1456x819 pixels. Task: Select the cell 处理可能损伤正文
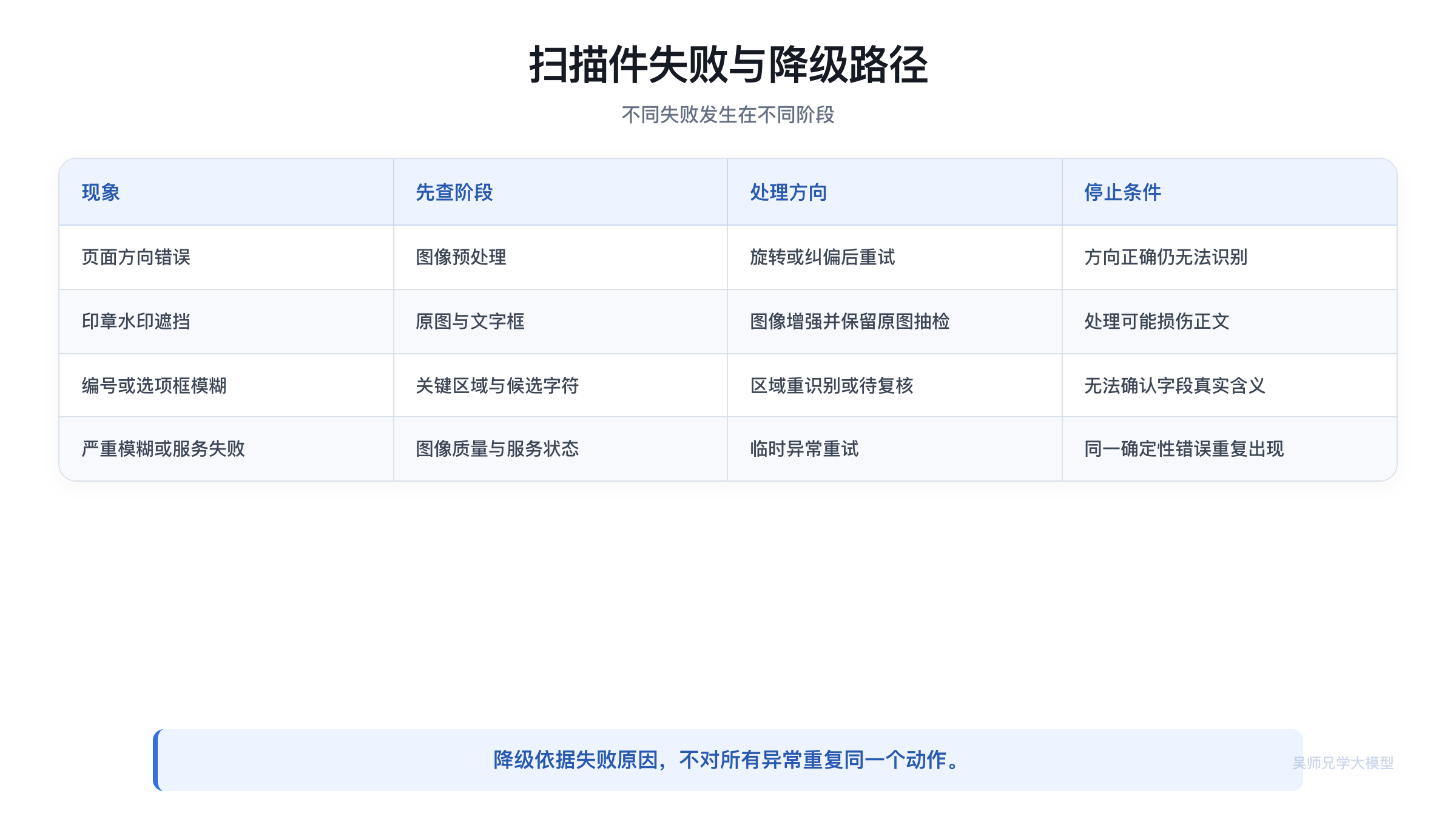point(1230,322)
